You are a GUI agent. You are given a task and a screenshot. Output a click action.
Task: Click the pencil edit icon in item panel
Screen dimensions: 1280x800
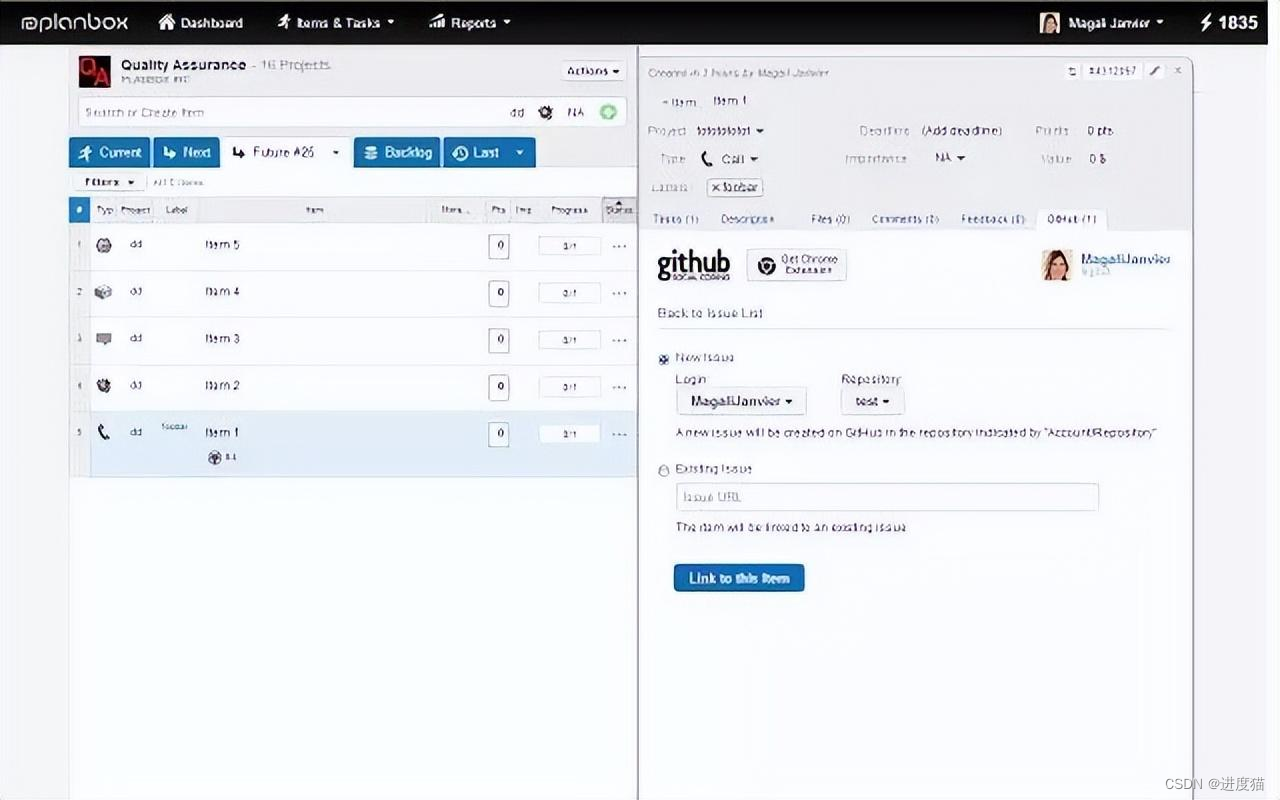[1155, 71]
